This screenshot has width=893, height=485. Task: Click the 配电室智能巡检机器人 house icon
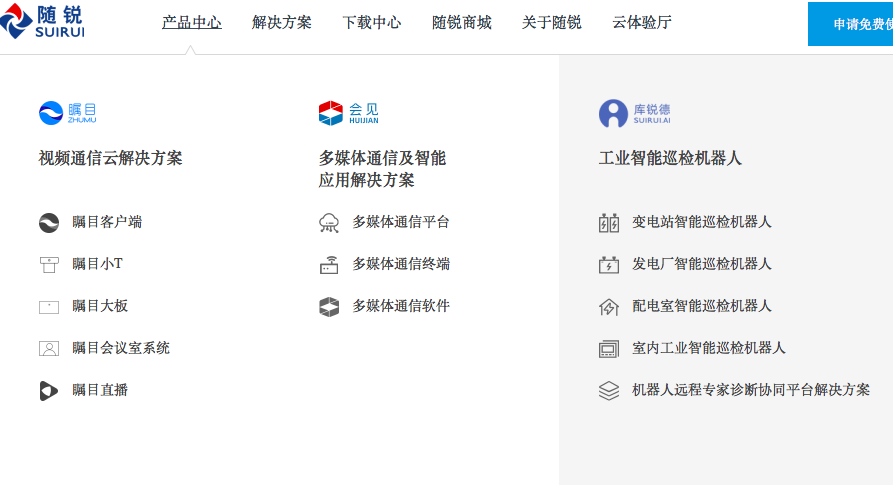(609, 307)
